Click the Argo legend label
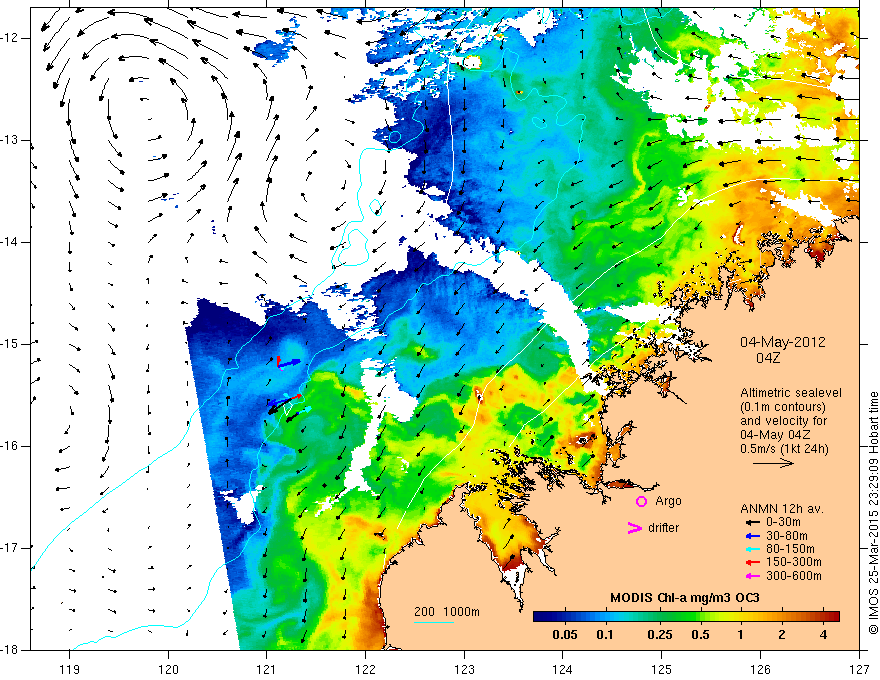 pos(668,501)
